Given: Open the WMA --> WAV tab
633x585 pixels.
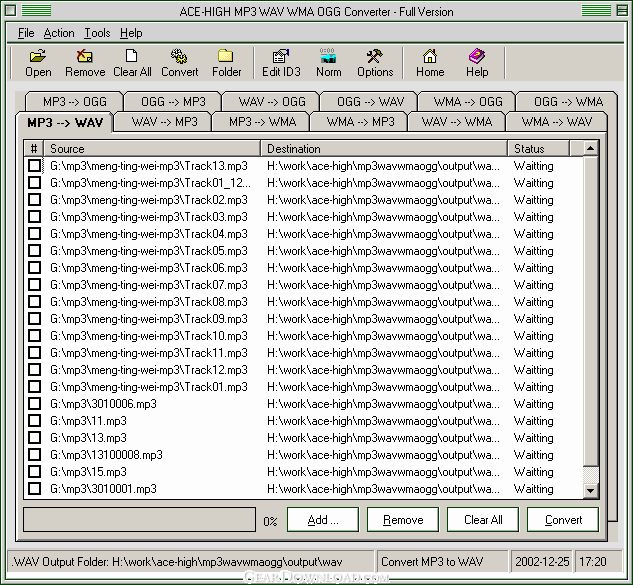Looking at the screenshot, I should click(556, 122).
